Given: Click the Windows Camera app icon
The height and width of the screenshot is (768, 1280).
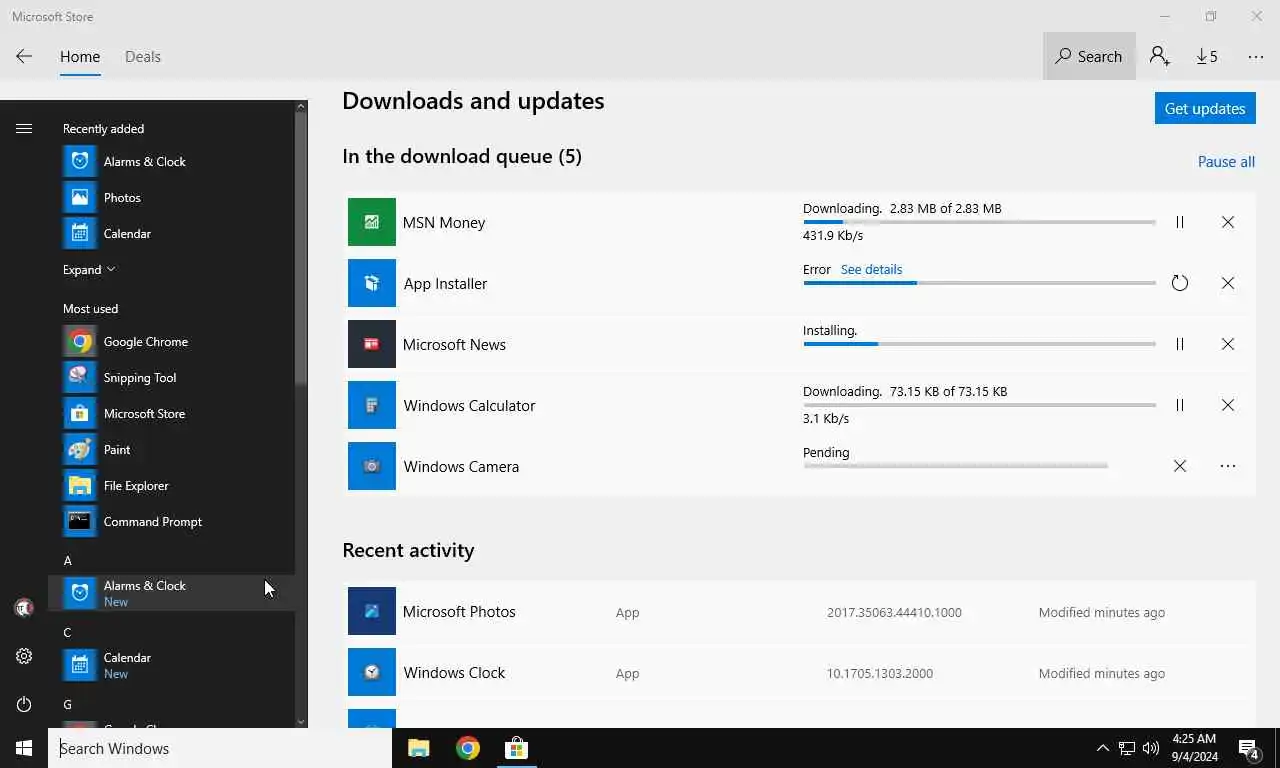Looking at the screenshot, I should pyautogui.click(x=372, y=466).
